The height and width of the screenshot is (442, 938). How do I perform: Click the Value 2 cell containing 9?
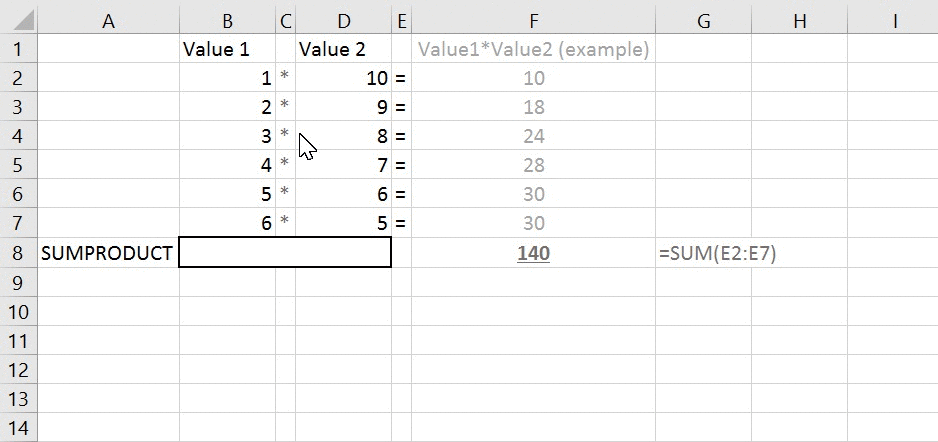tap(344, 107)
